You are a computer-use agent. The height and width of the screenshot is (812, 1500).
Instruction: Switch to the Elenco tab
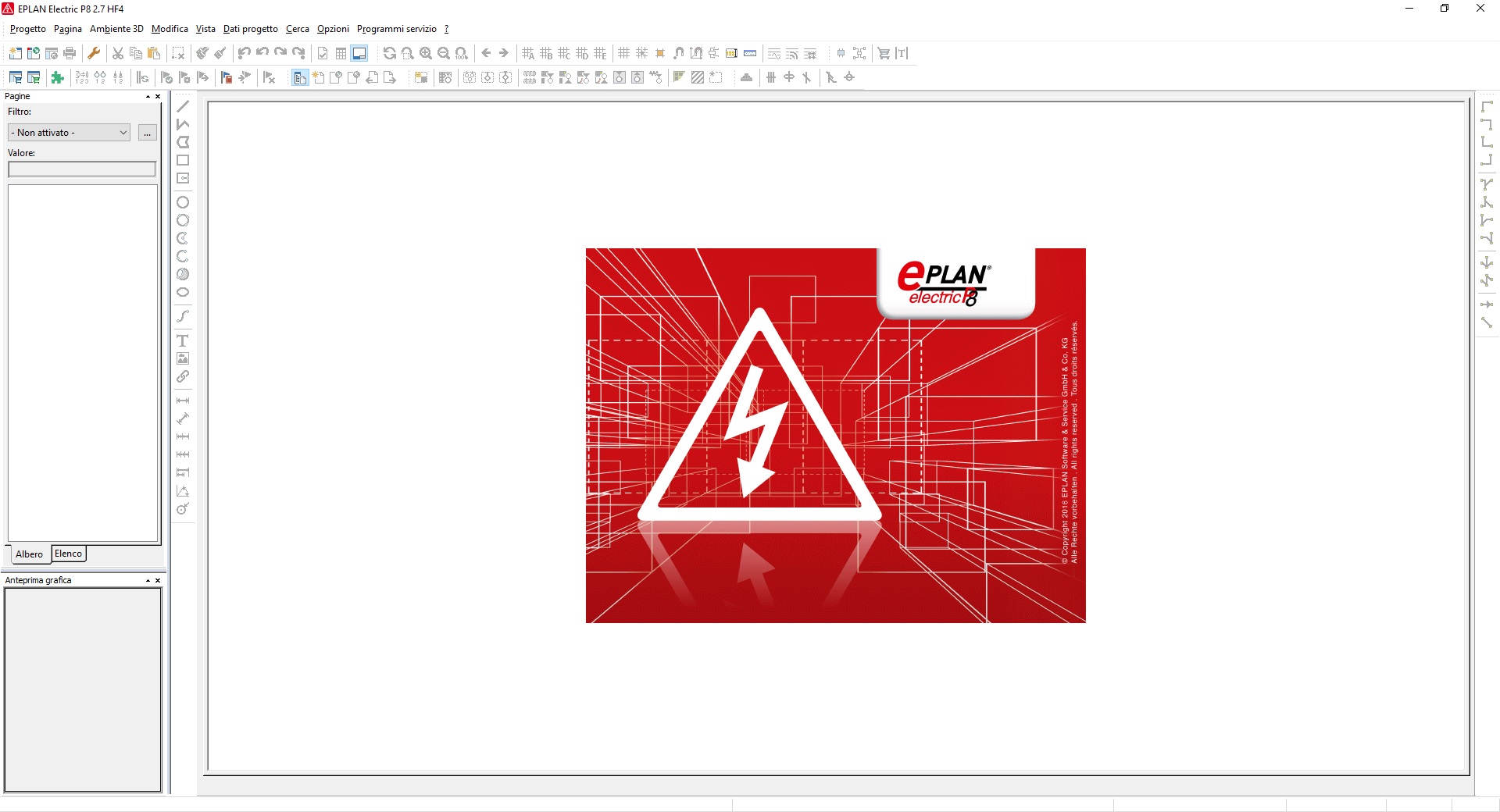(x=69, y=554)
